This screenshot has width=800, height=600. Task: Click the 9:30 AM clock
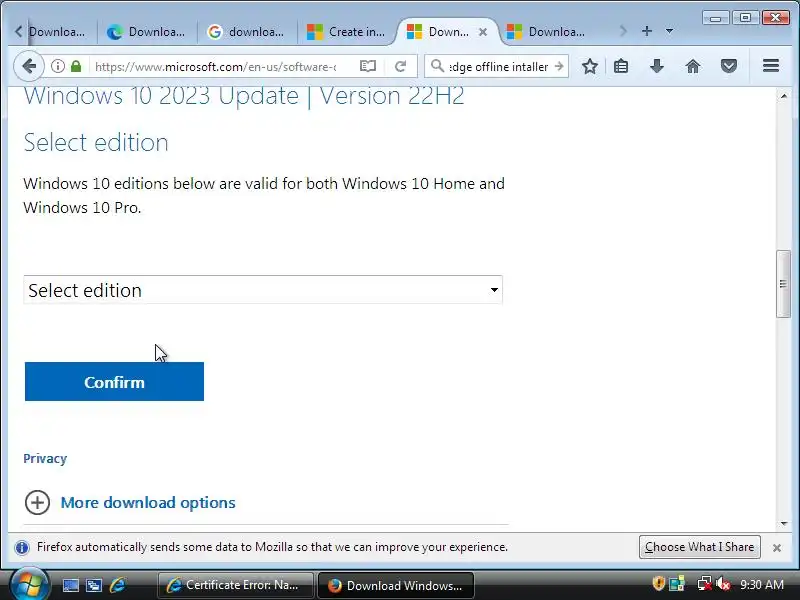(762, 584)
